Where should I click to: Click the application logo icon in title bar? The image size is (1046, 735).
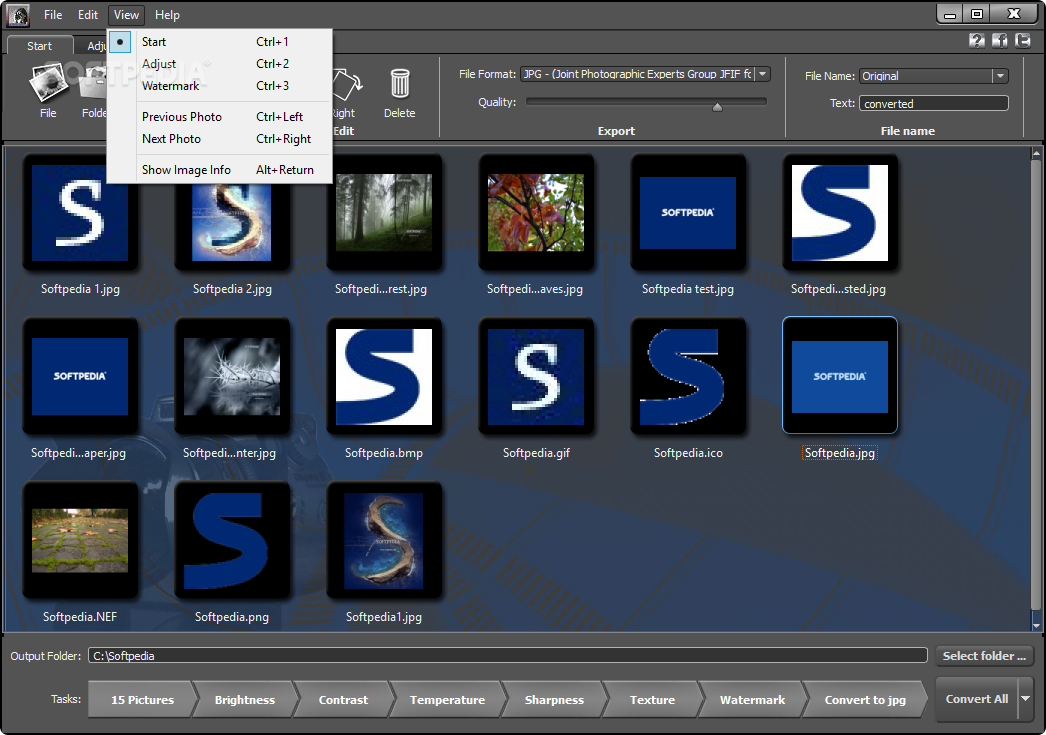[17, 15]
